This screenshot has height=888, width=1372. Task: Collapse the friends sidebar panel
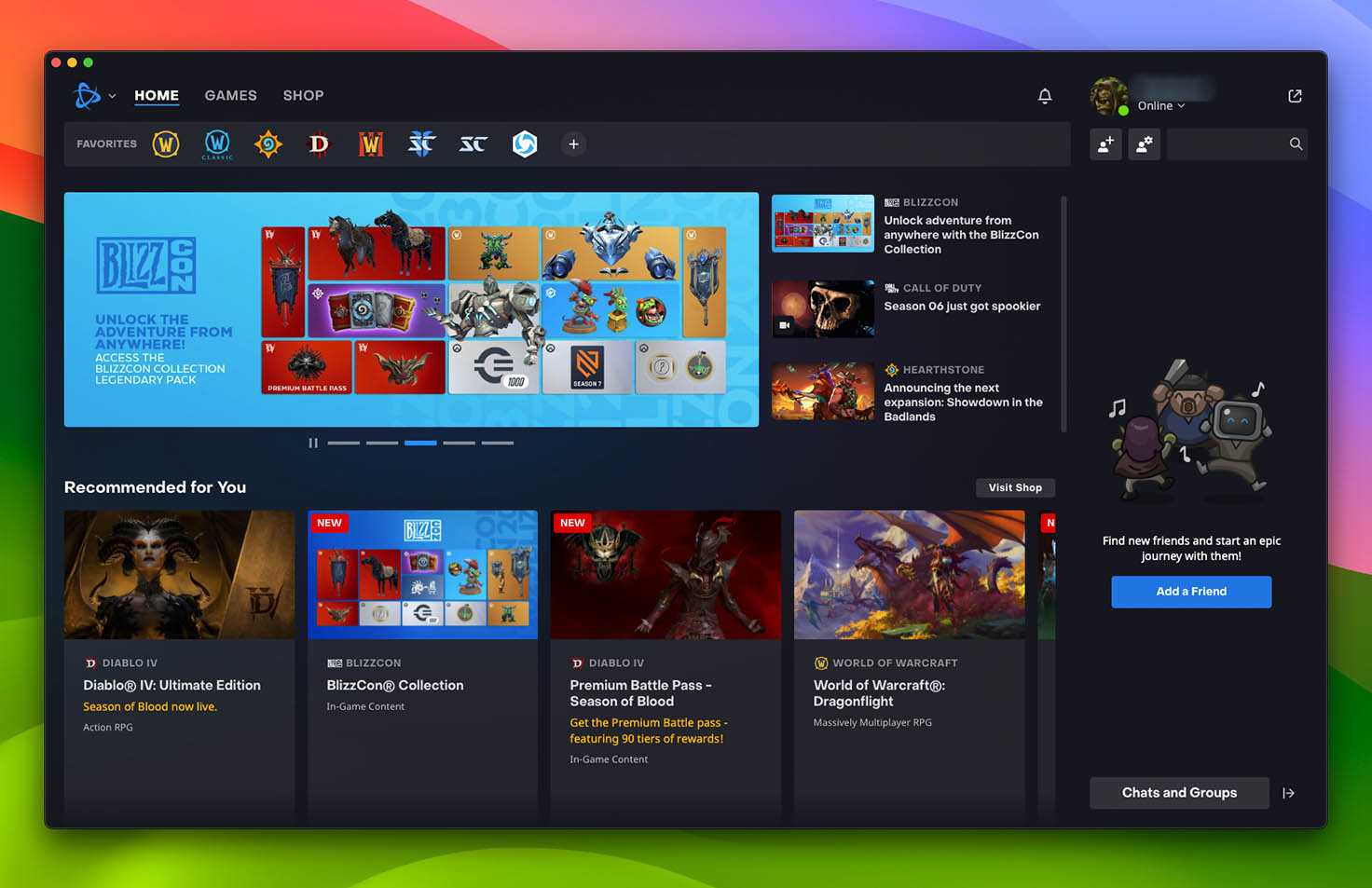pyautogui.click(x=1288, y=793)
